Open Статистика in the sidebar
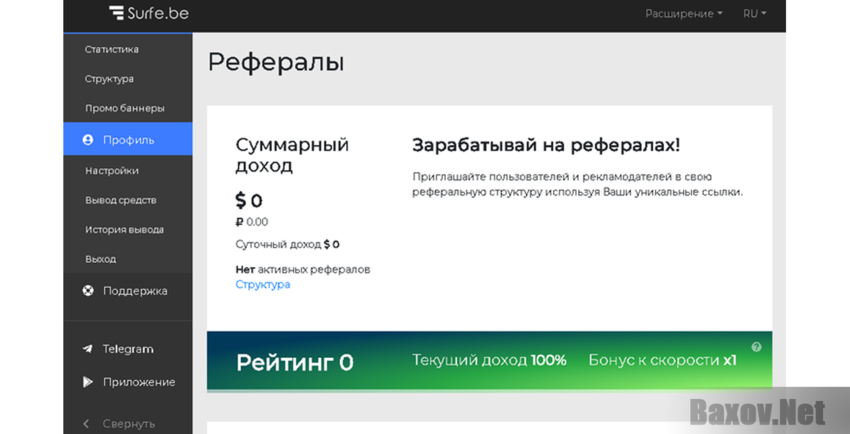 tap(112, 49)
